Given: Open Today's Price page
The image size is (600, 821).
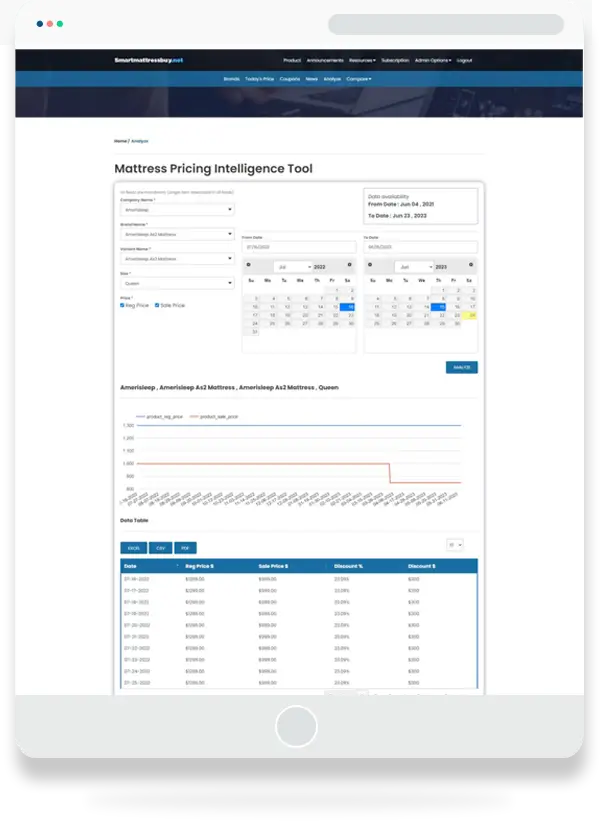Looking at the screenshot, I should 260,79.
